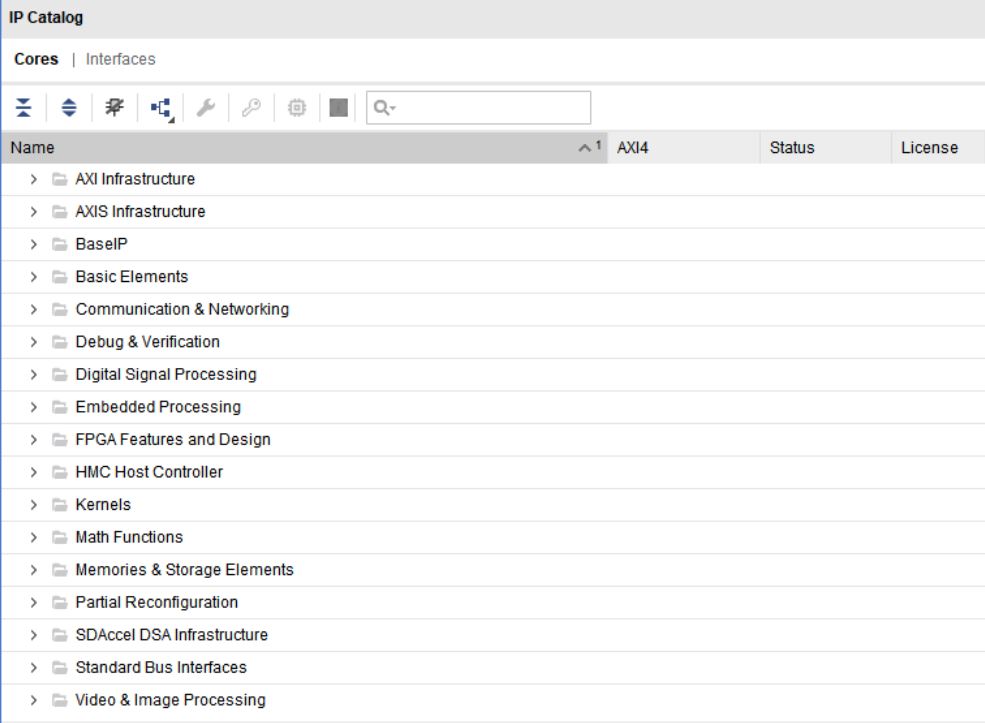Screen dimensions: 985x723
Task: Click the Expand All toolbar icon
Action: [69, 107]
